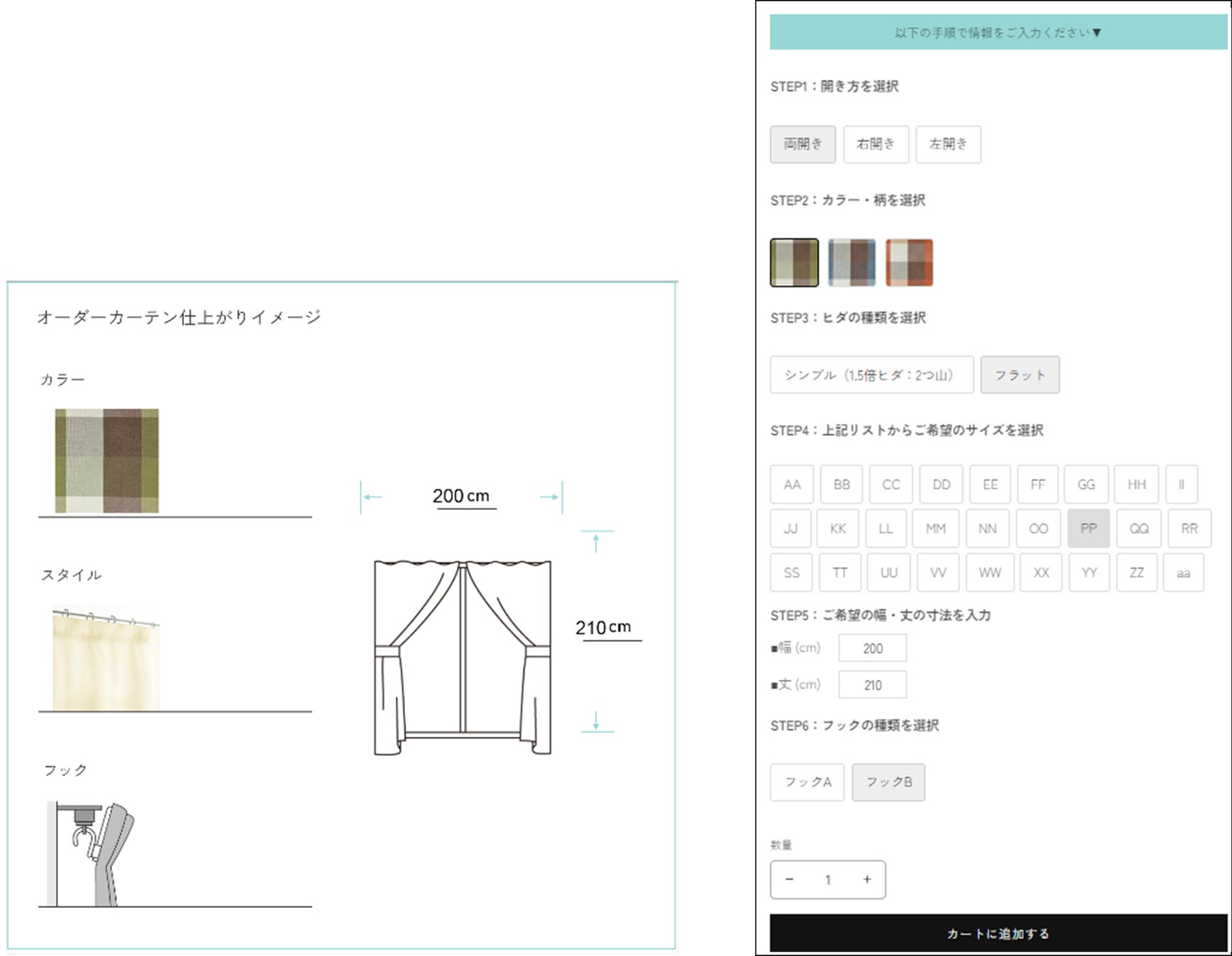Pick size TT
1232x956 pixels.
840,572
